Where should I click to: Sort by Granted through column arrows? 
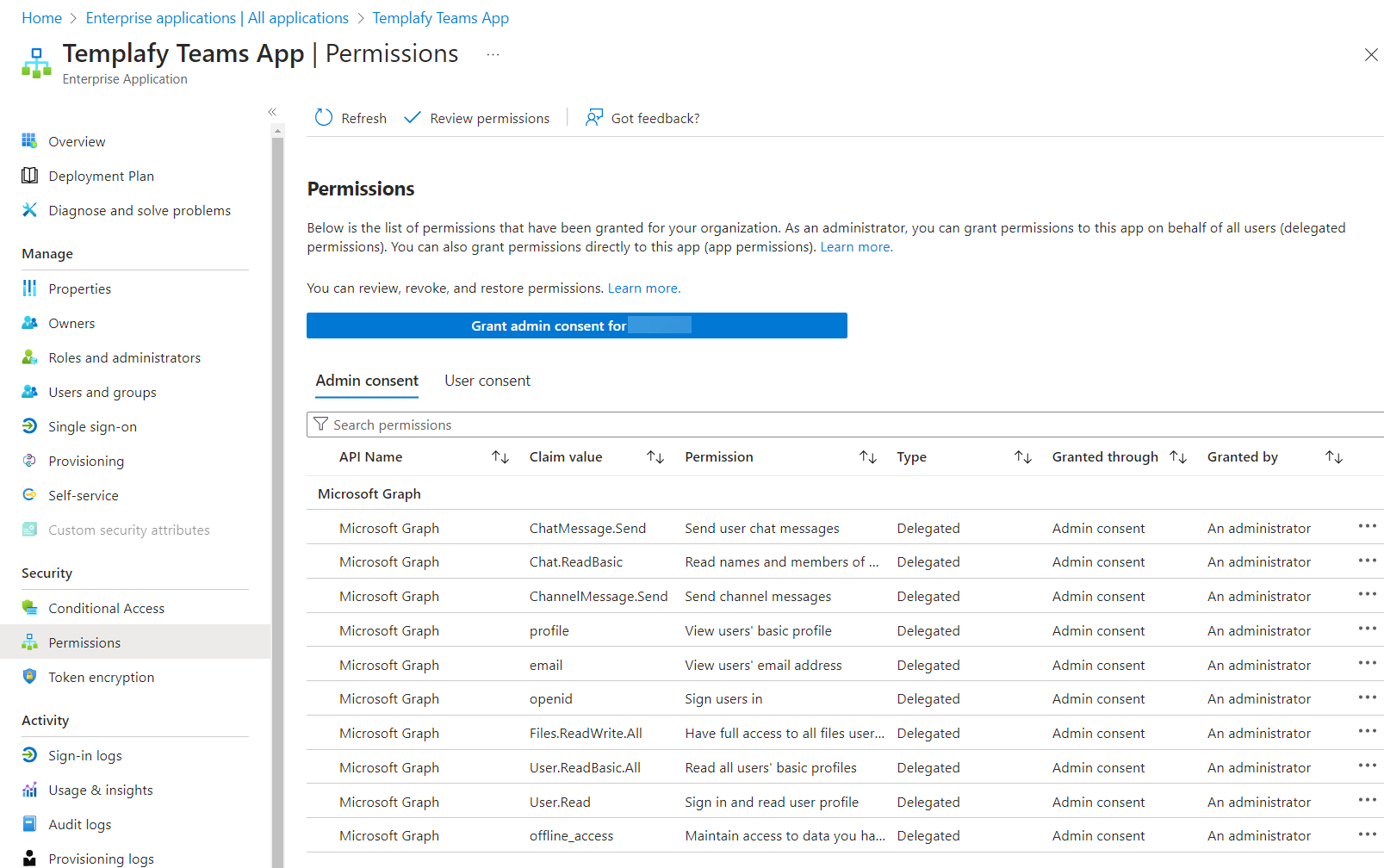tap(1178, 457)
